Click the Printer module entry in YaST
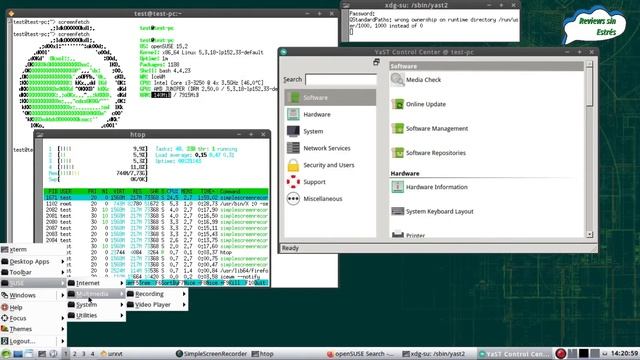The width and height of the screenshot is (640, 360). (408, 234)
